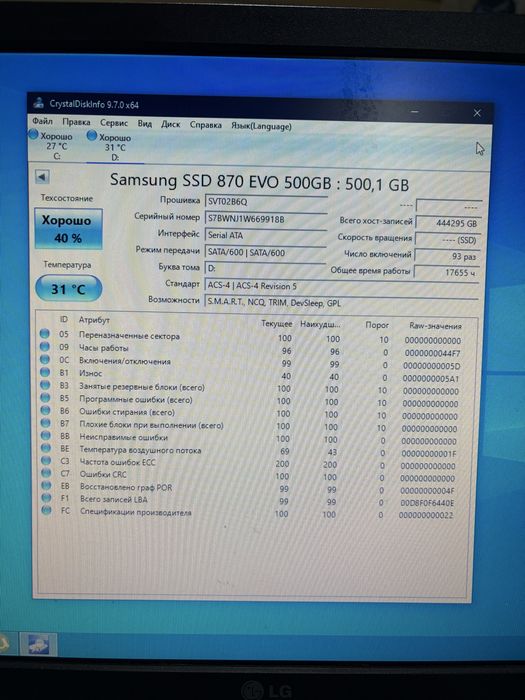Minimize the CrystalDiskInfo window
The image size is (525, 700).
[415, 111]
